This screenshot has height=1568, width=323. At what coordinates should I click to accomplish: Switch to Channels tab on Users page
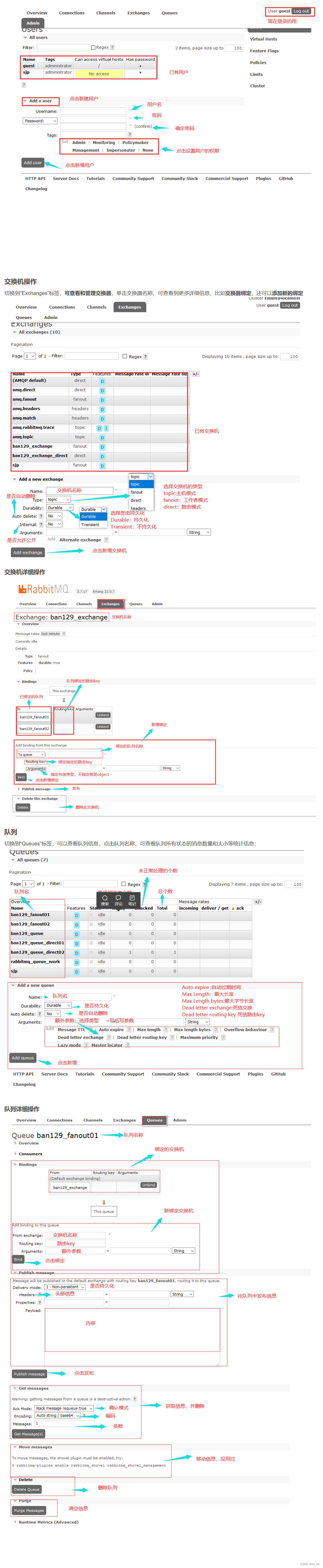(x=106, y=13)
